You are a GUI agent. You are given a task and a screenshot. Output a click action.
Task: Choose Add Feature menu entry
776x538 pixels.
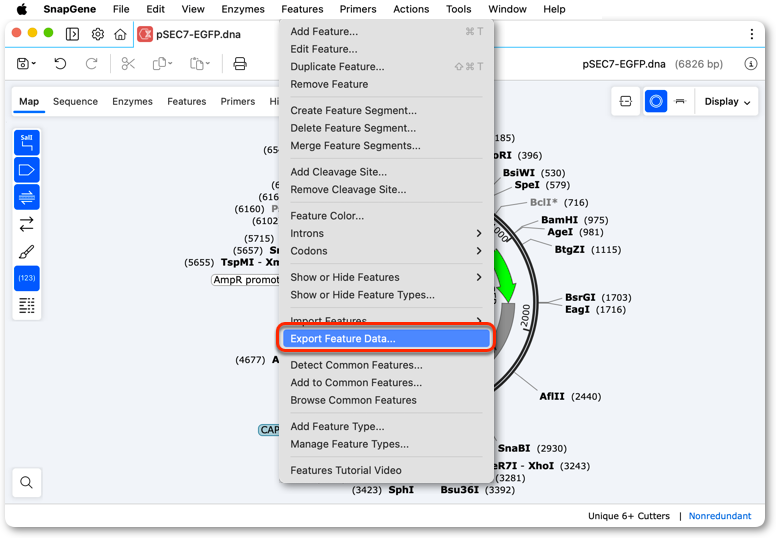point(386,31)
